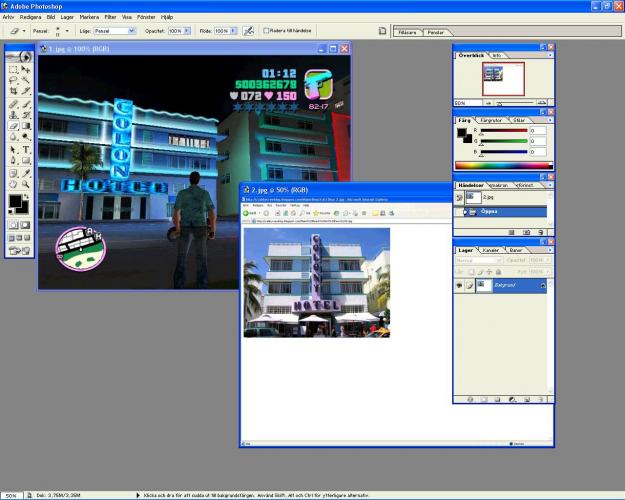Choose the Move tool in toolbox
The height and width of the screenshot is (500, 625).
pyautogui.click(x=25, y=70)
